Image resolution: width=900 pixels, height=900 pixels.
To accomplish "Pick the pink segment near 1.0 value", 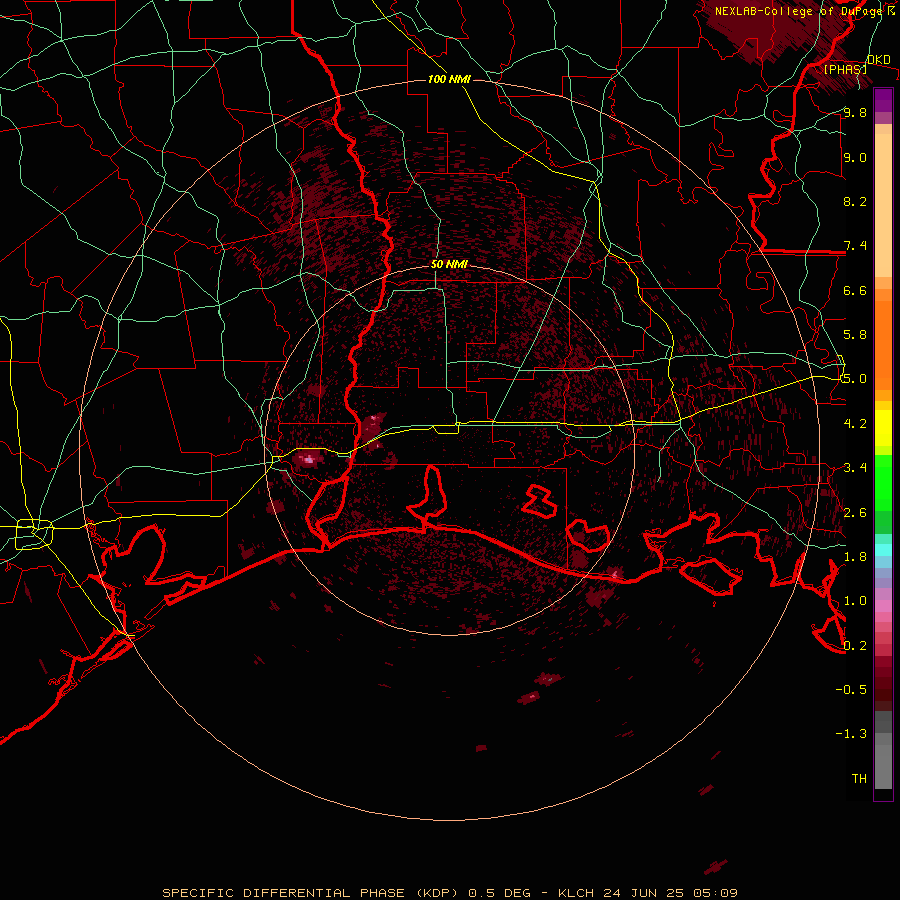I will tap(883, 606).
